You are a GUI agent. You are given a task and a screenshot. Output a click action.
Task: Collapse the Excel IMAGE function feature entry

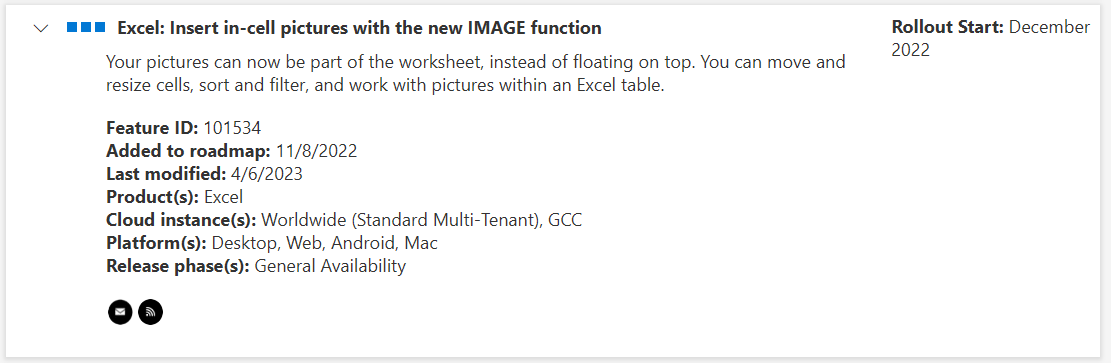click(41, 28)
